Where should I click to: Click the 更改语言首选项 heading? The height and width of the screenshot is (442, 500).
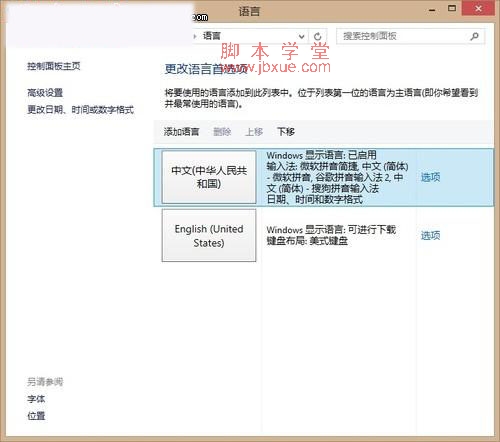(206, 69)
